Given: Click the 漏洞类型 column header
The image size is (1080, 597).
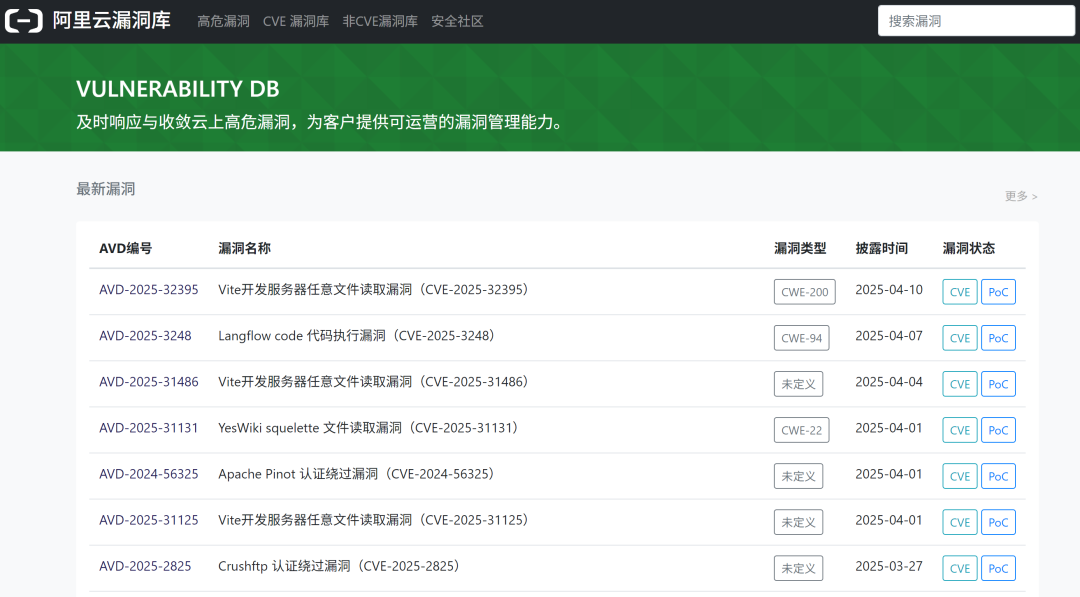Looking at the screenshot, I should coord(800,249).
